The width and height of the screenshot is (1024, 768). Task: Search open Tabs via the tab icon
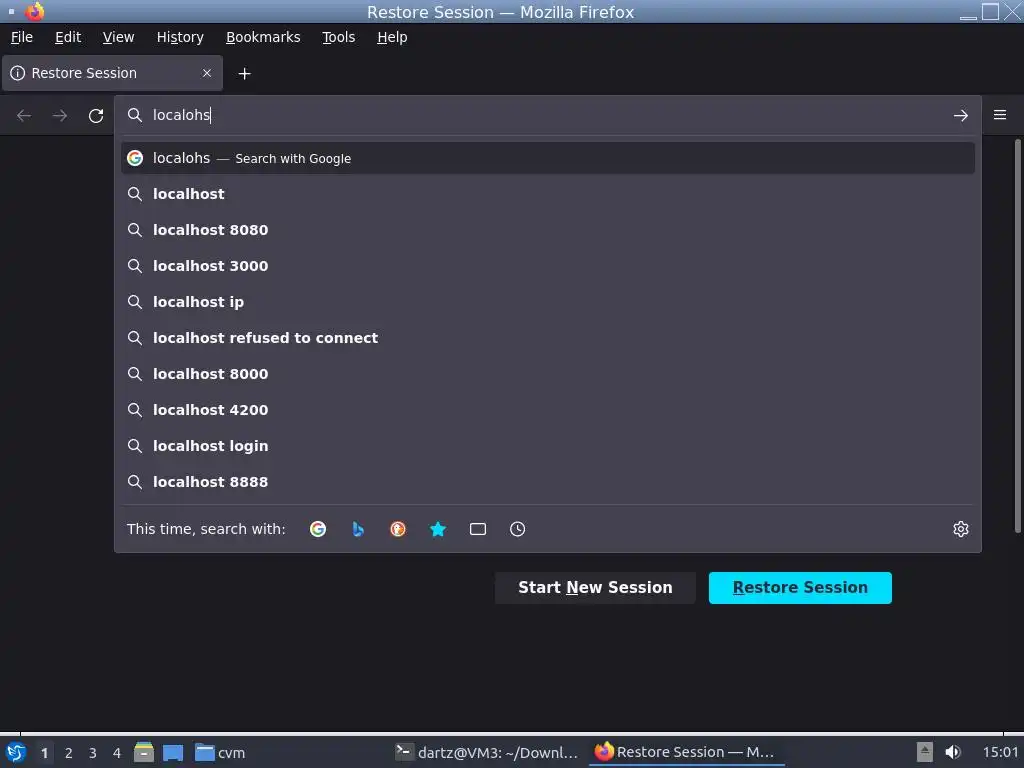pyautogui.click(x=477, y=529)
